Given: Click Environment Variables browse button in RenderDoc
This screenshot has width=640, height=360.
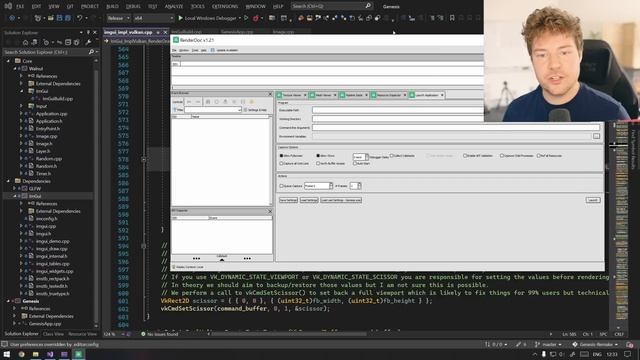Looking at the screenshot, I should [596, 136].
